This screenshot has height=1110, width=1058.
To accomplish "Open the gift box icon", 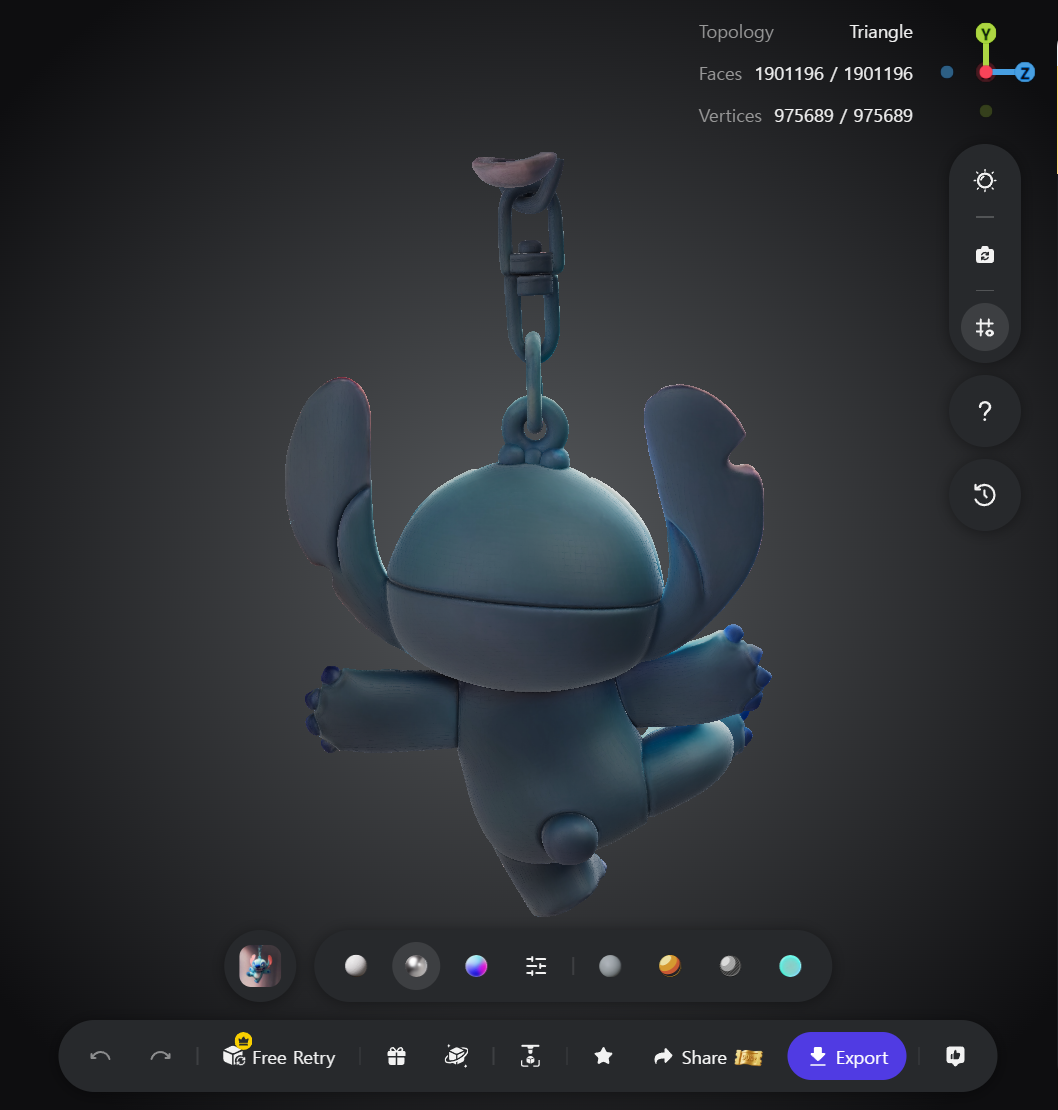I will click(396, 1056).
